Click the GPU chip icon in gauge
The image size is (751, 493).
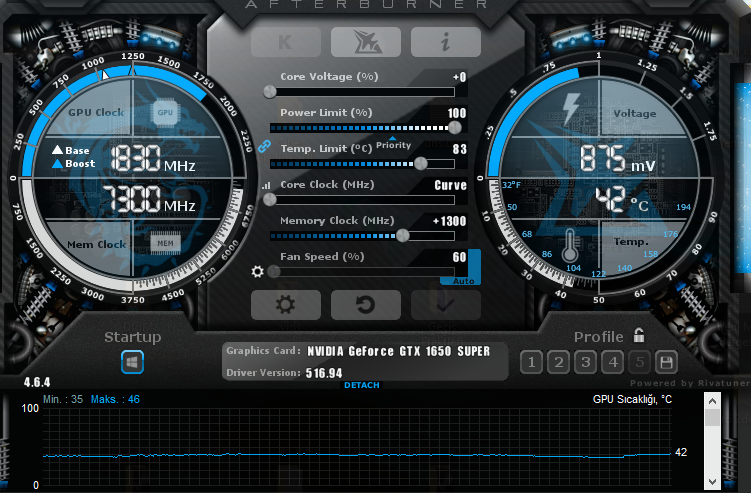click(x=165, y=113)
